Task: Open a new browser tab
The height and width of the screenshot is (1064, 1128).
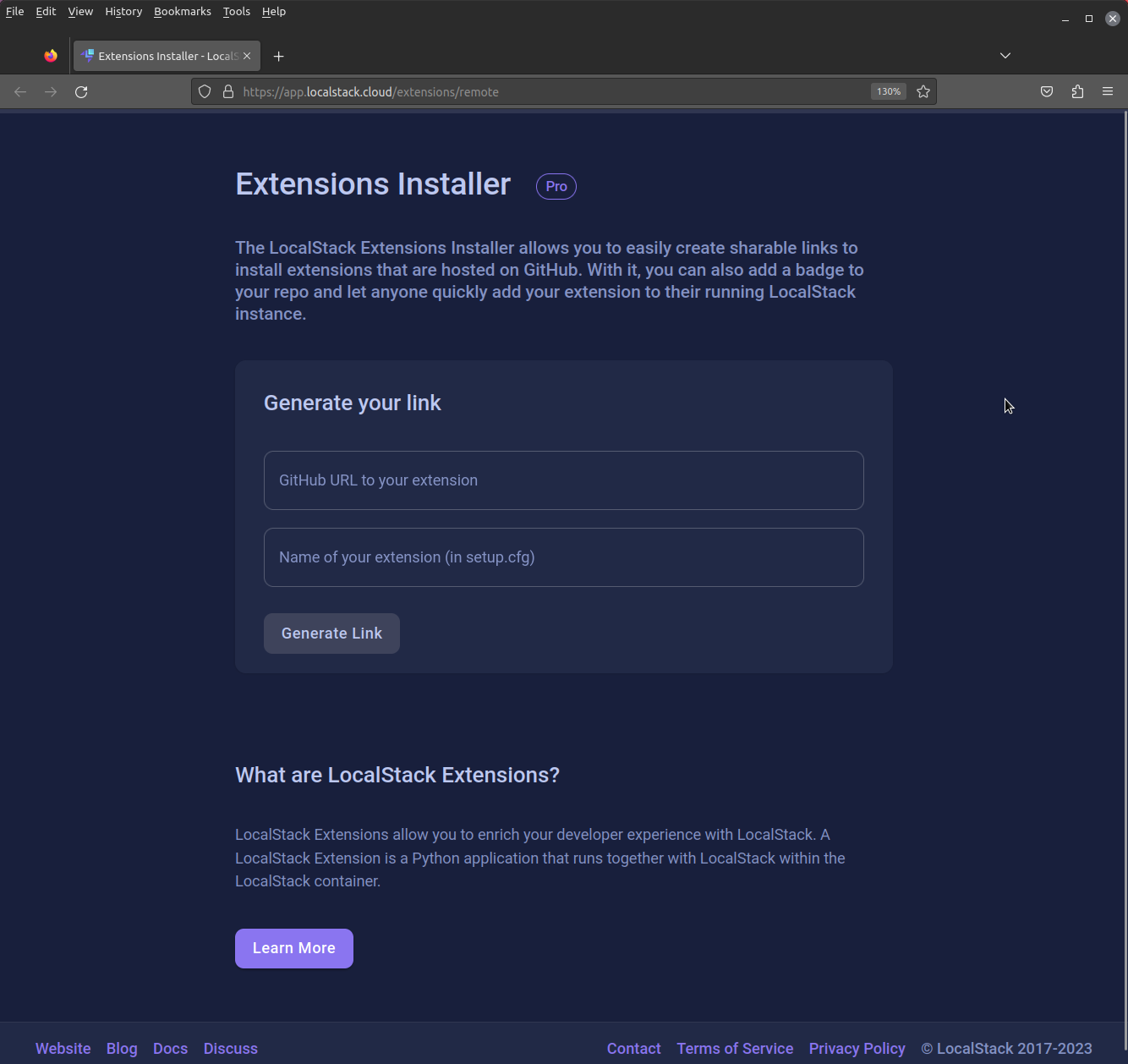Action: (279, 56)
